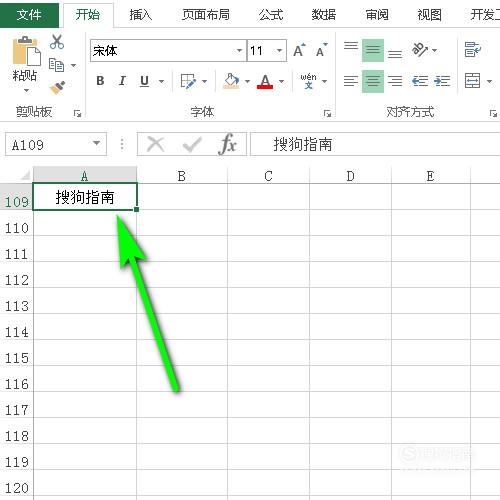500x500 pixels.
Task: Apply fill color bucket
Action: point(231,81)
